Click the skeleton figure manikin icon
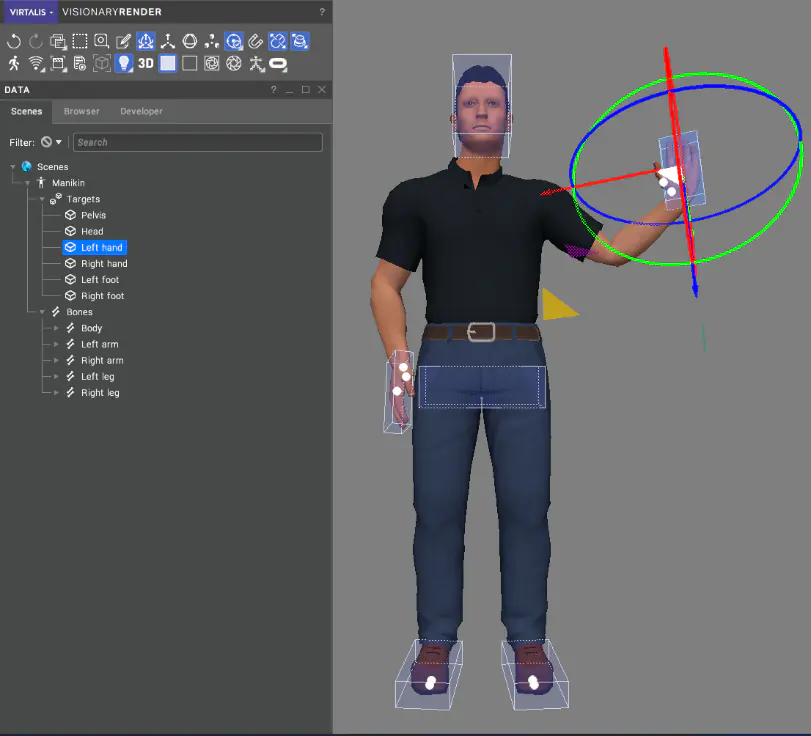Screen dimensions: 811x736 tap(257, 64)
